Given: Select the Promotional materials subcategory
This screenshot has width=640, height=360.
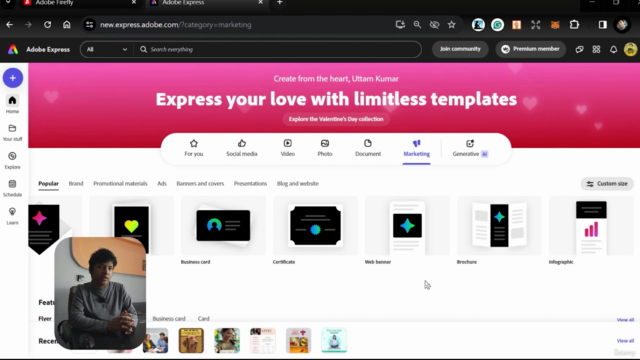Looking at the screenshot, I should (x=120, y=184).
